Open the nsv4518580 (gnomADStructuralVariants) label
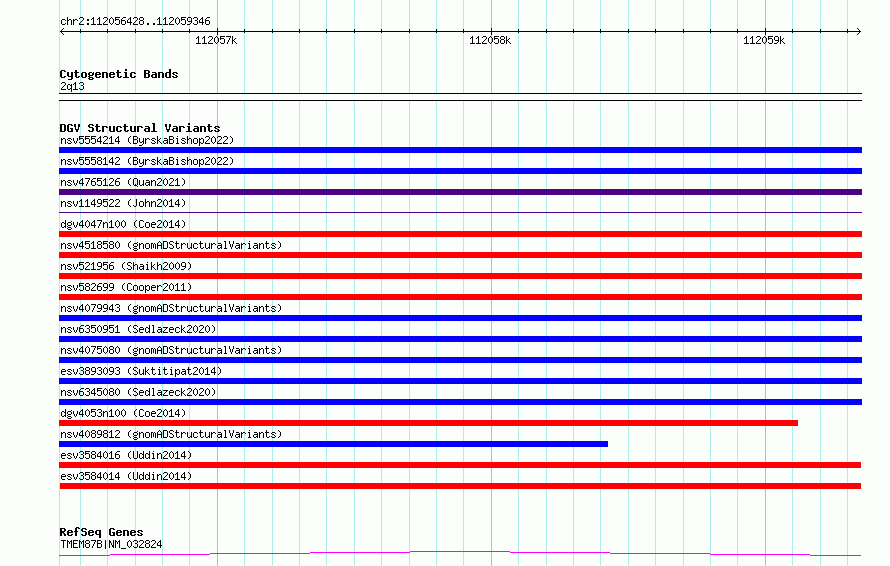The width and height of the screenshot is (890, 566). pyautogui.click(x=171, y=245)
